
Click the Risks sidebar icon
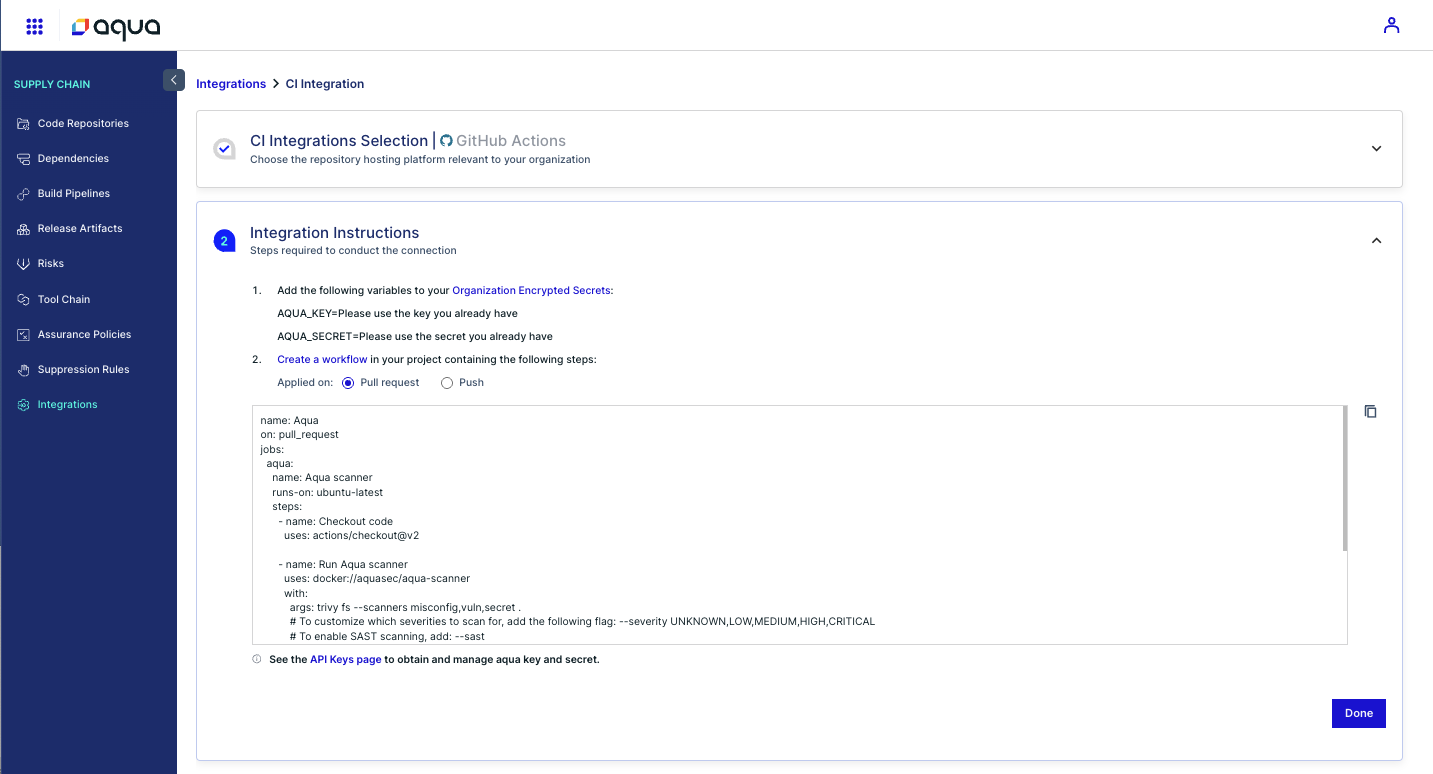point(23,264)
